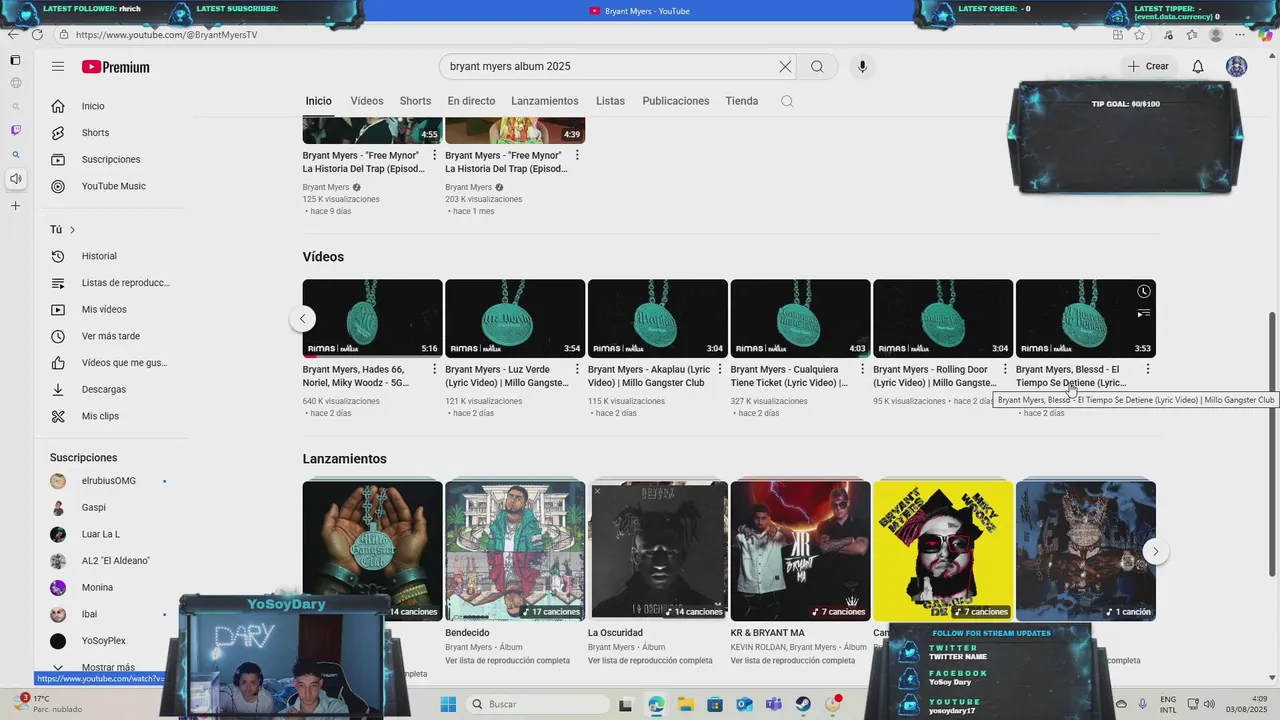The image size is (1280, 720).
Task: Add El Tiempo Se Detiene to queue
Action: click(x=1143, y=313)
